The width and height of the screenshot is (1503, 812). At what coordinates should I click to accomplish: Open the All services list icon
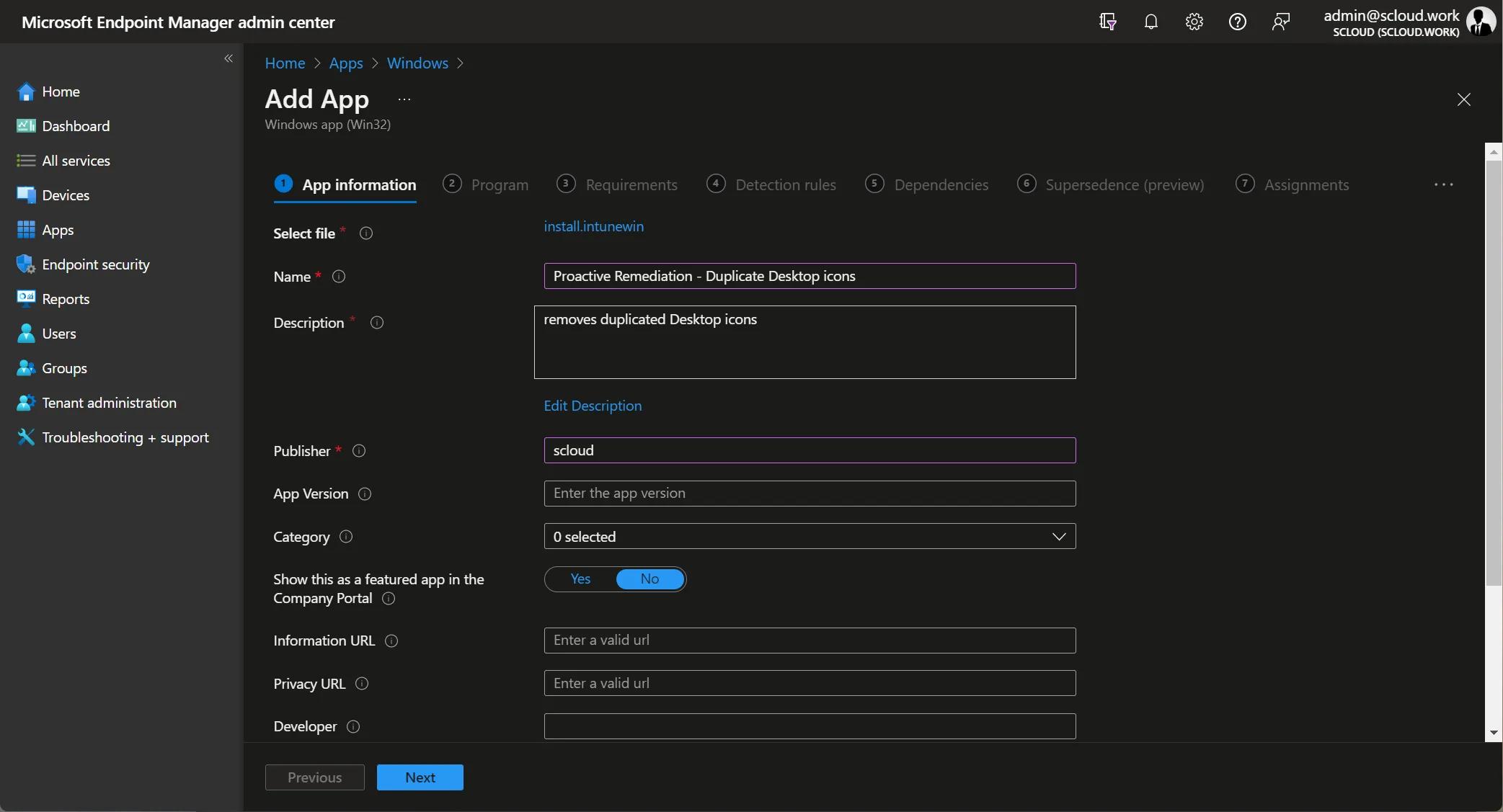tap(26, 161)
